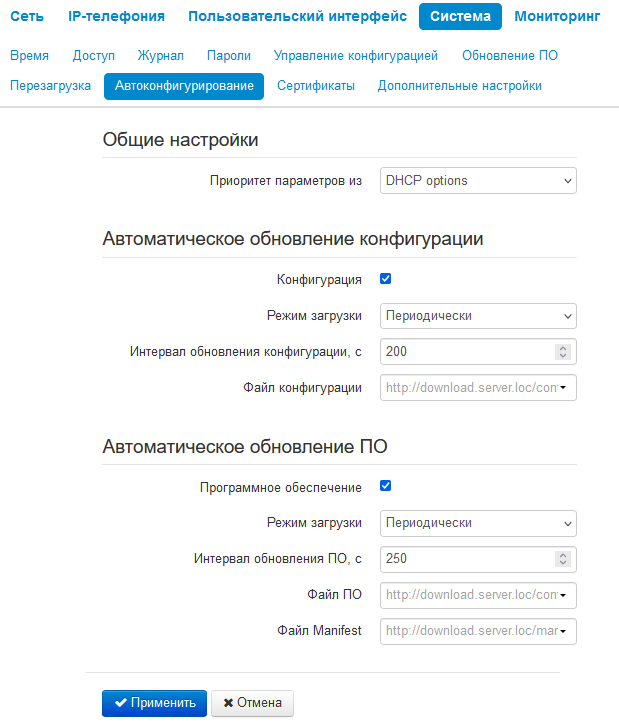Image resolution: width=619 pixels, height=728 pixels.
Task: Expand firmware Режим загрузки dropdown
Action: [478, 523]
